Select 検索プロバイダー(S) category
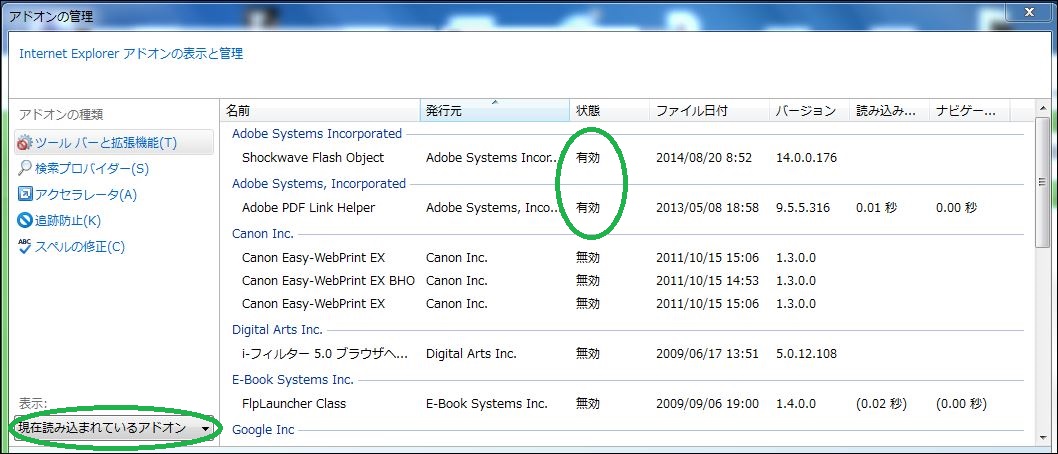Screen dimensions: 1058x454 (92, 169)
